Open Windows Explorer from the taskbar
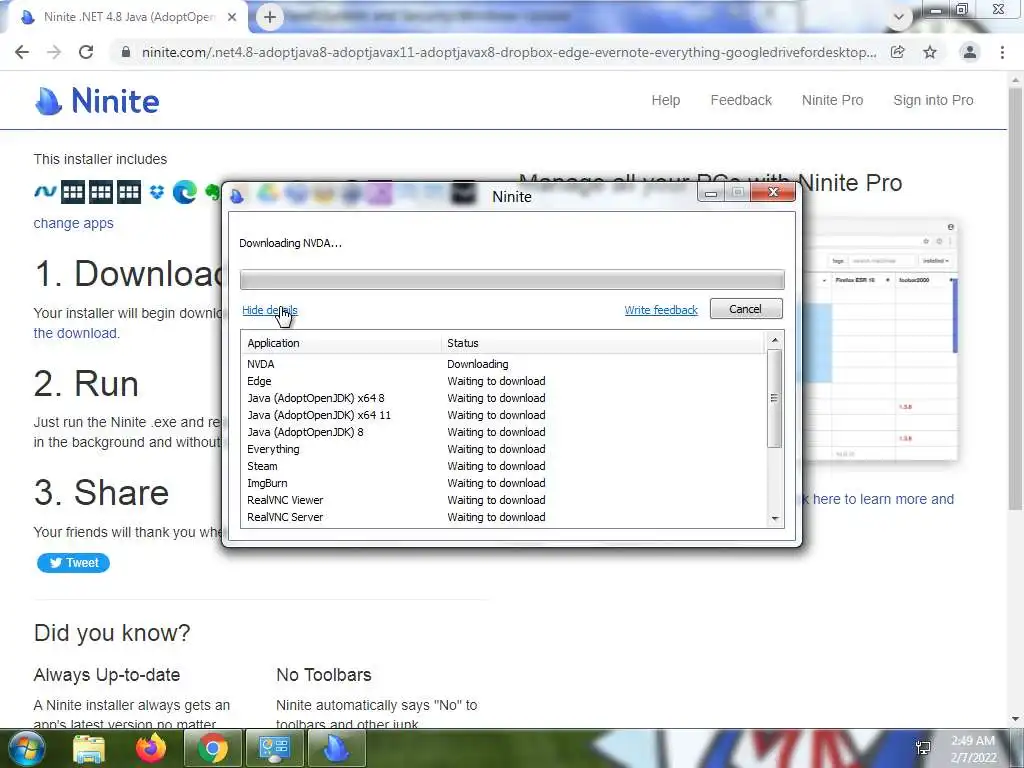 89,749
